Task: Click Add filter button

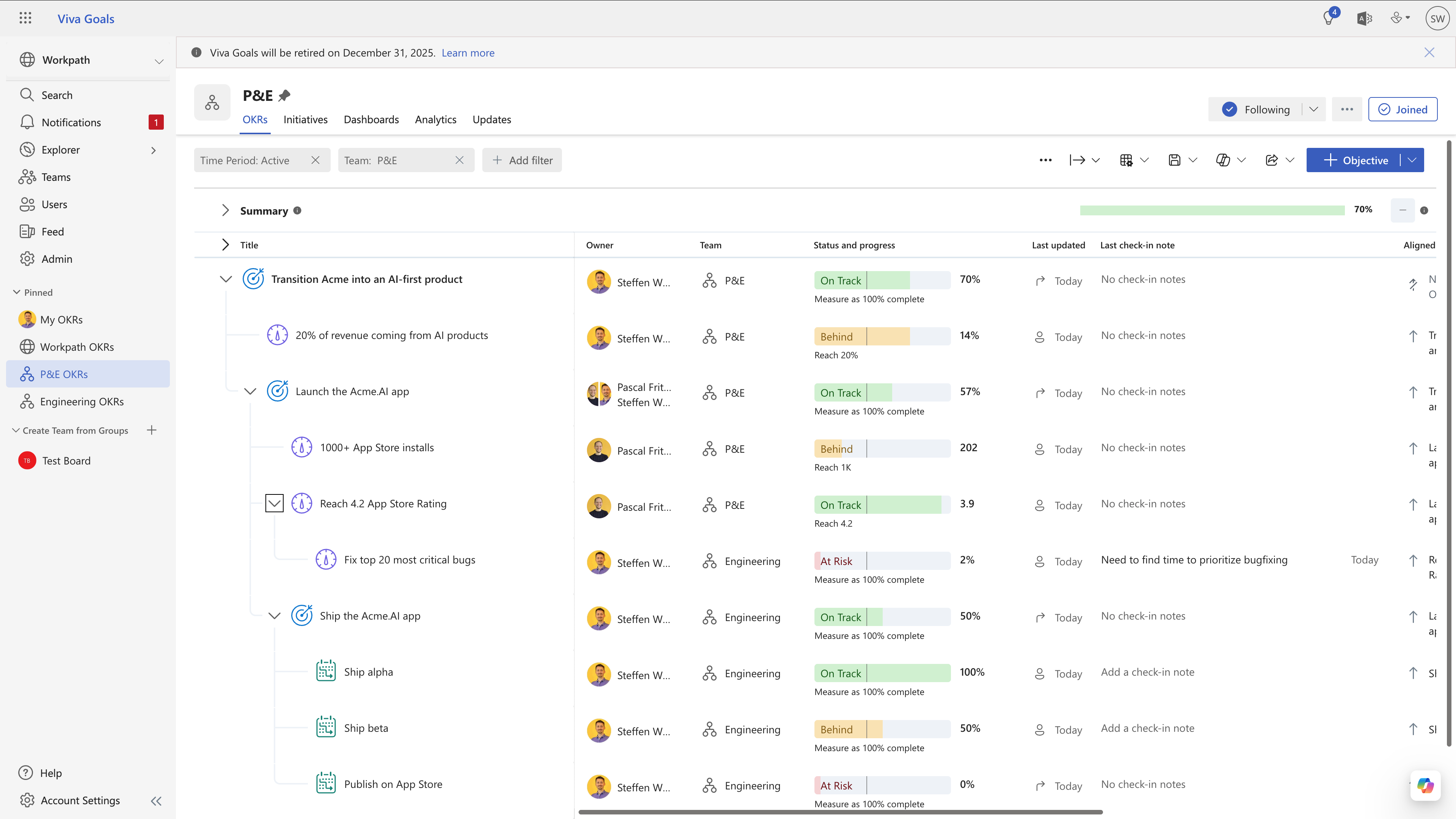Action: click(x=522, y=160)
